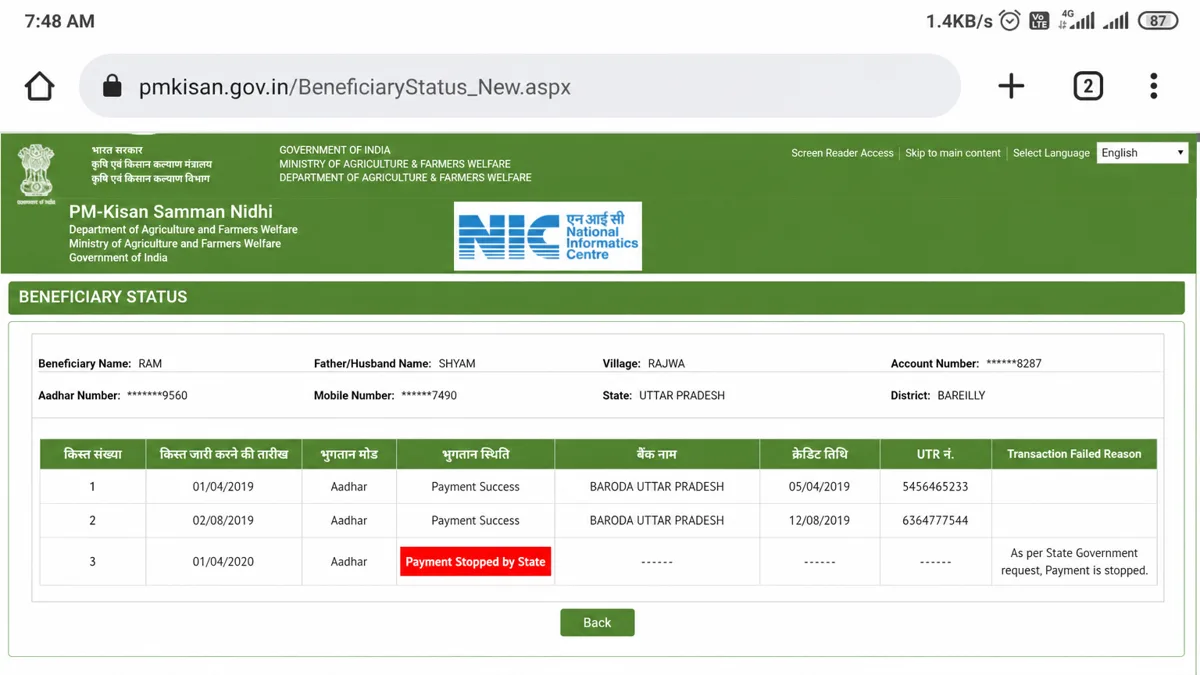Click the date 01/04/2020 cell

pyautogui.click(x=223, y=562)
